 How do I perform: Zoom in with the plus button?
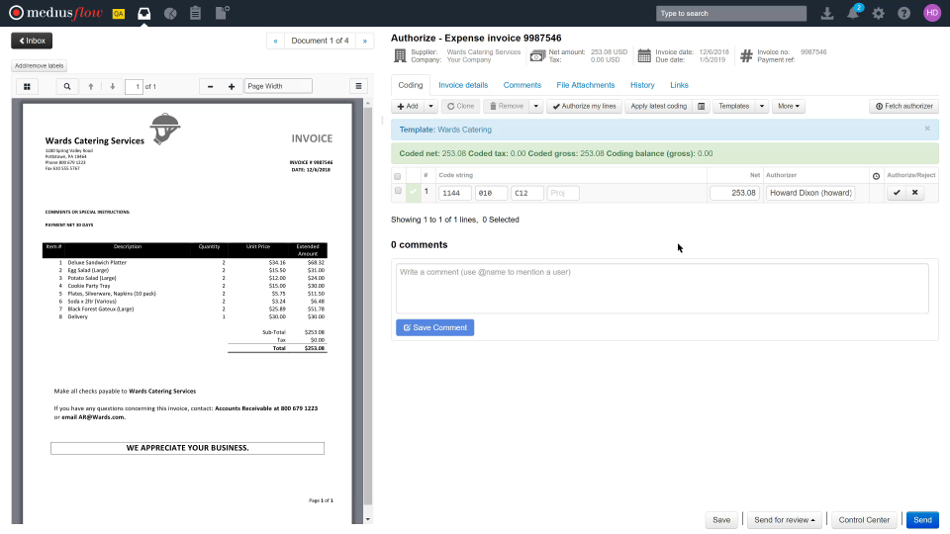pos(231,87)
